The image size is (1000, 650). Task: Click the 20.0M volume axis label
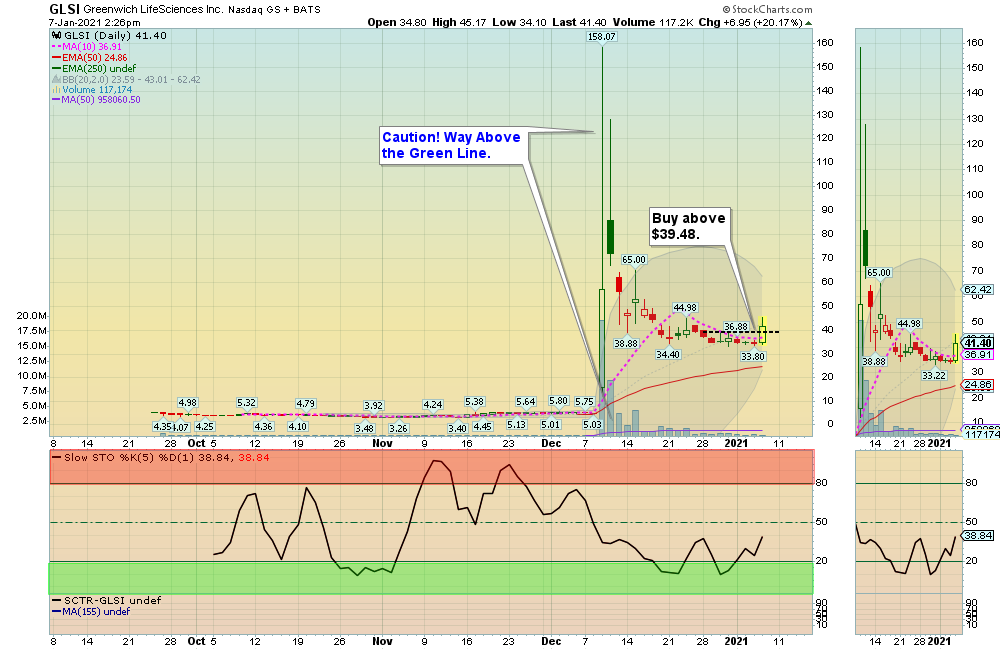32,316
